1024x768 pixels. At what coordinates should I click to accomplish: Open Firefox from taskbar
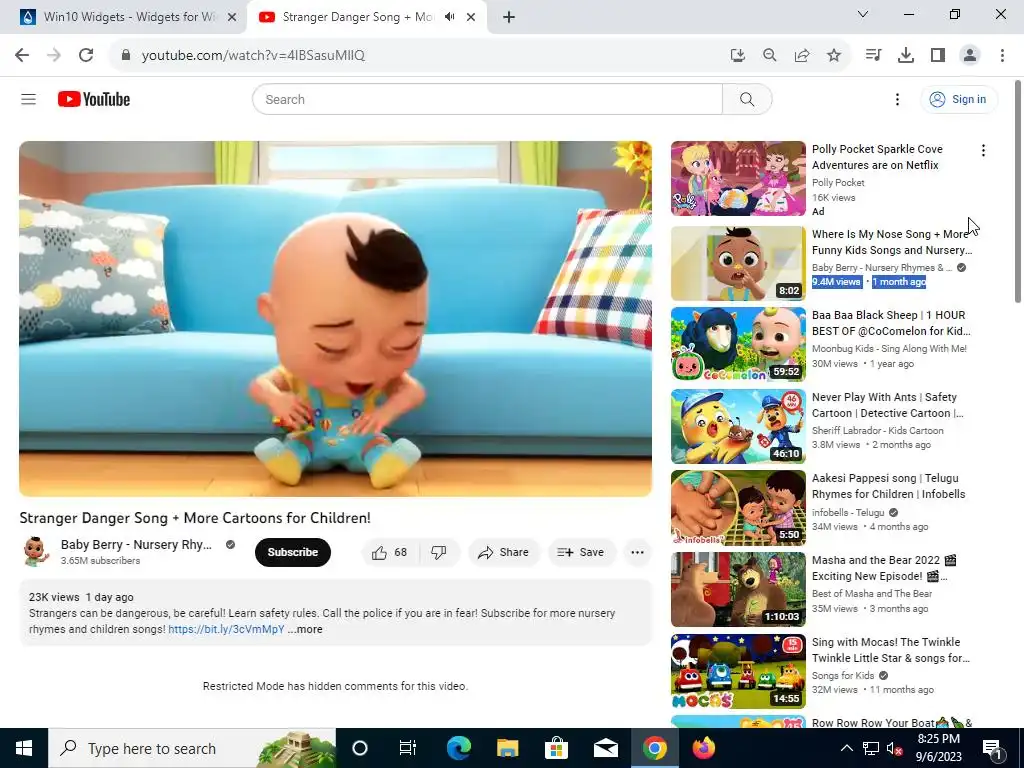click(703, 748)
